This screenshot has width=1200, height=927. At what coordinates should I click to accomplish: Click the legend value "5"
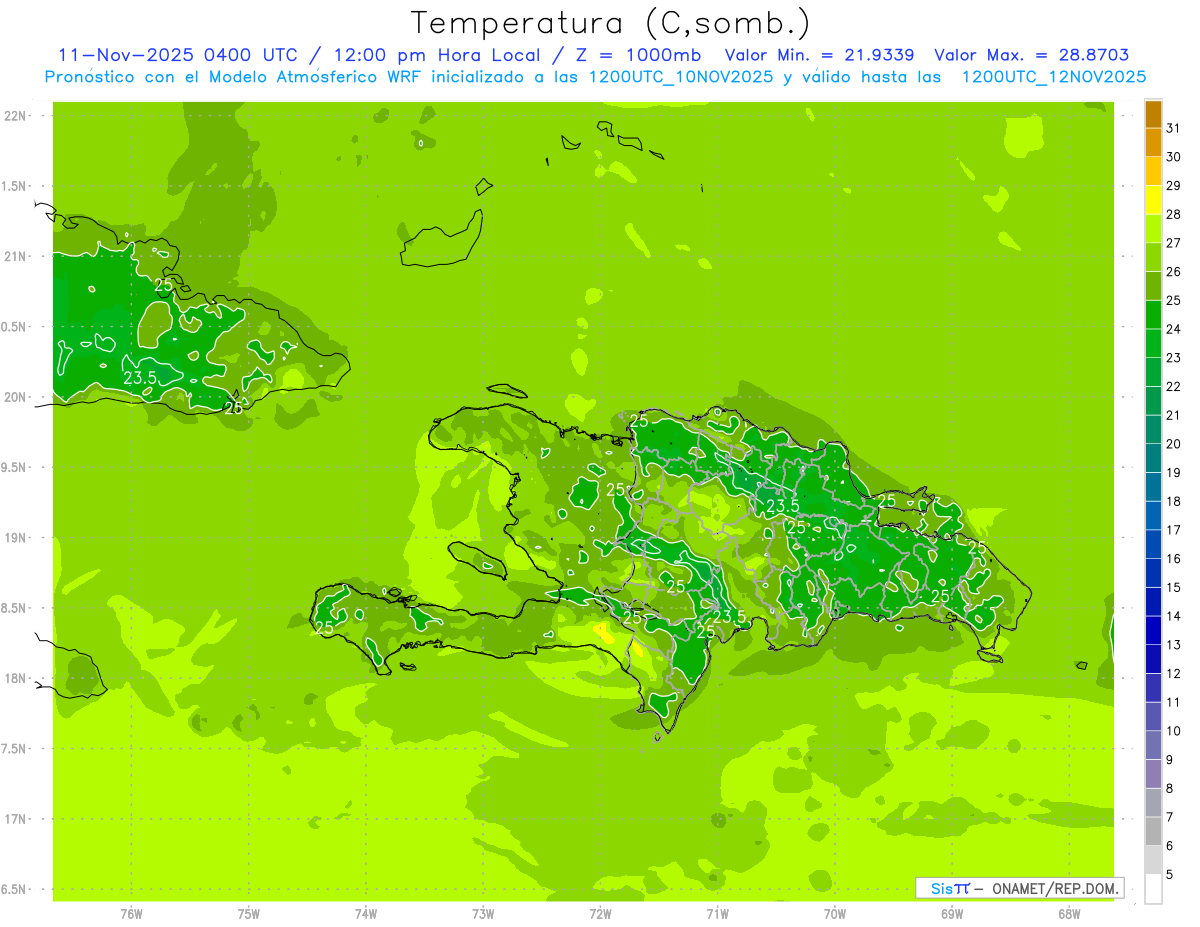[1170, 874]
